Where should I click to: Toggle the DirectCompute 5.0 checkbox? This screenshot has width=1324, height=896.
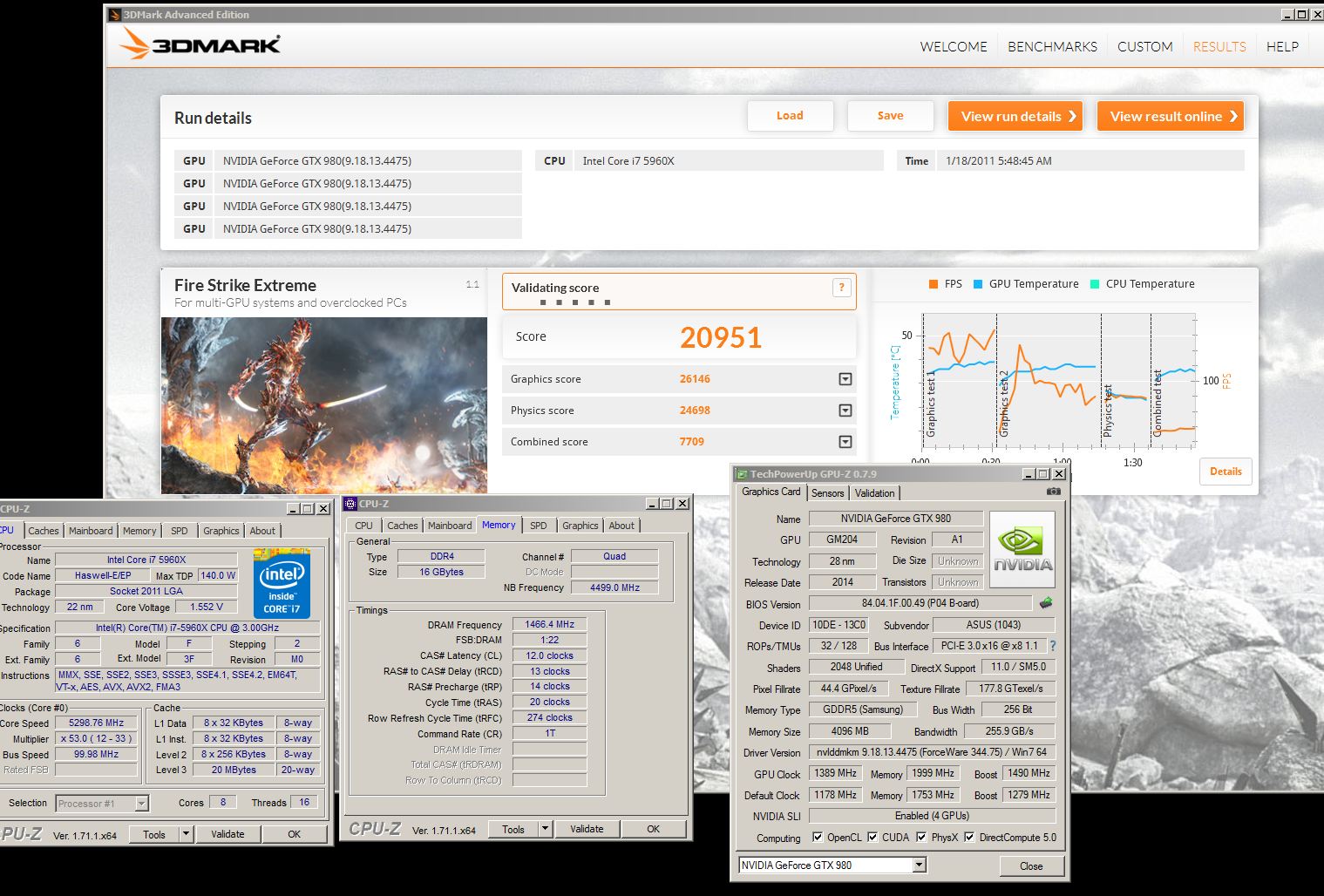[968, 837]
